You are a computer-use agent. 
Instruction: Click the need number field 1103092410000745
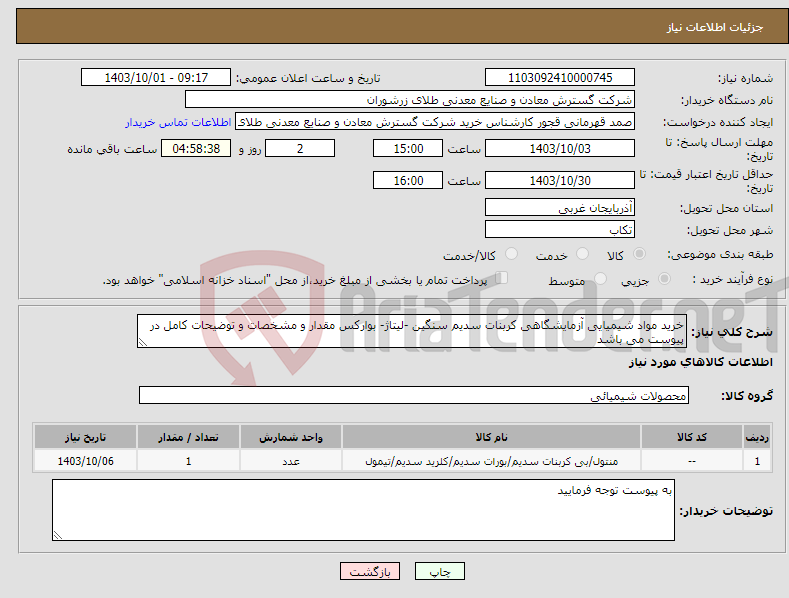[560, 78]
